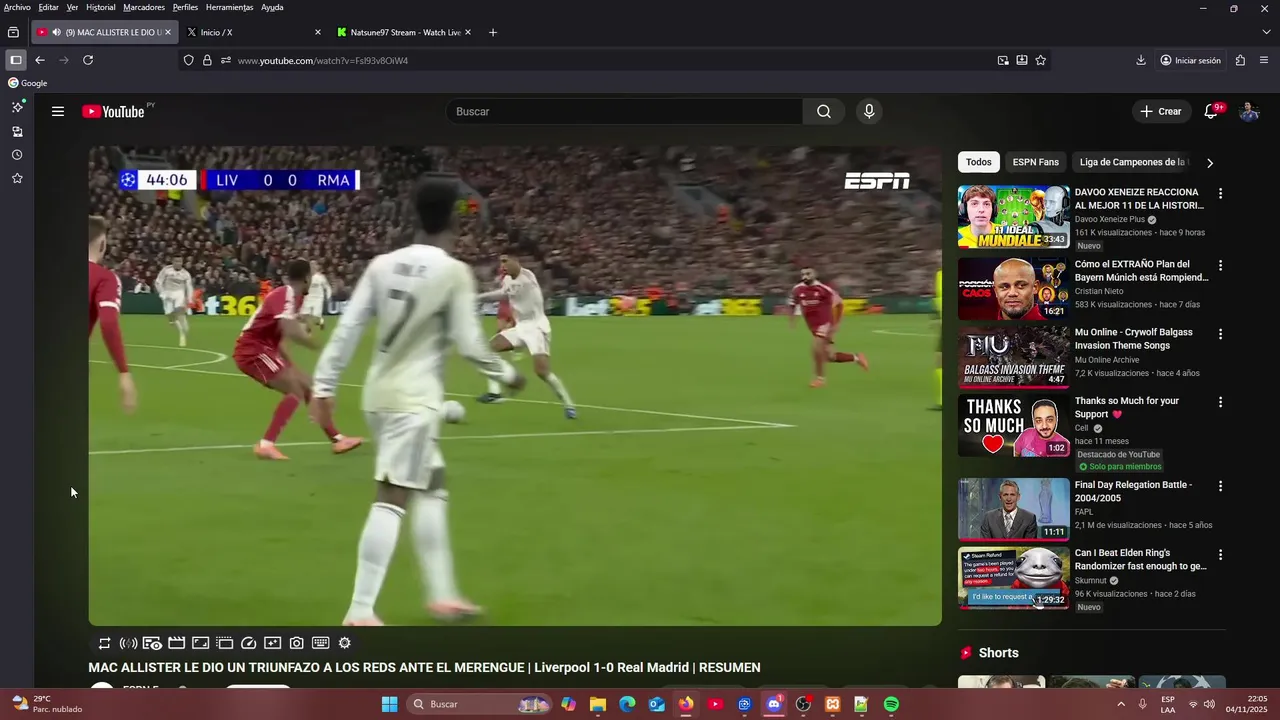The width and height of the screenshot is (1280, 720).
Task: Go to the YouTube home logo
Action: click(x=113, y=111)
